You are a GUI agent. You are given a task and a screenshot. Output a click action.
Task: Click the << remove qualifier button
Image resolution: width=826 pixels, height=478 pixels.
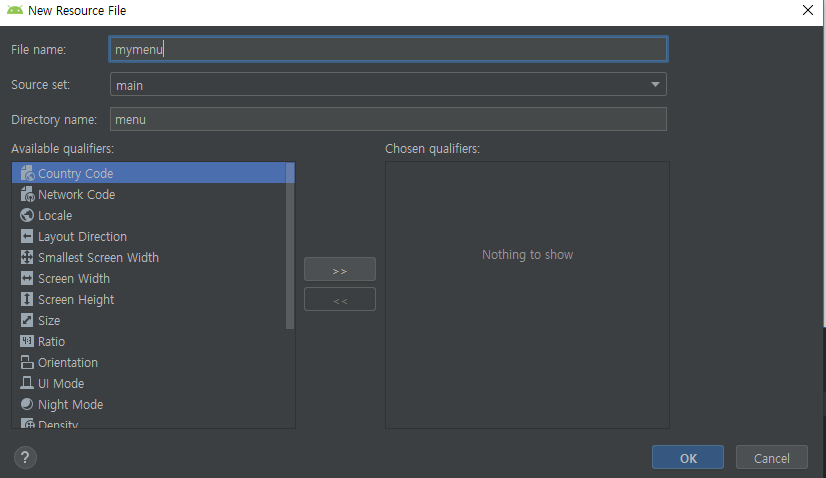click(340, 299)
